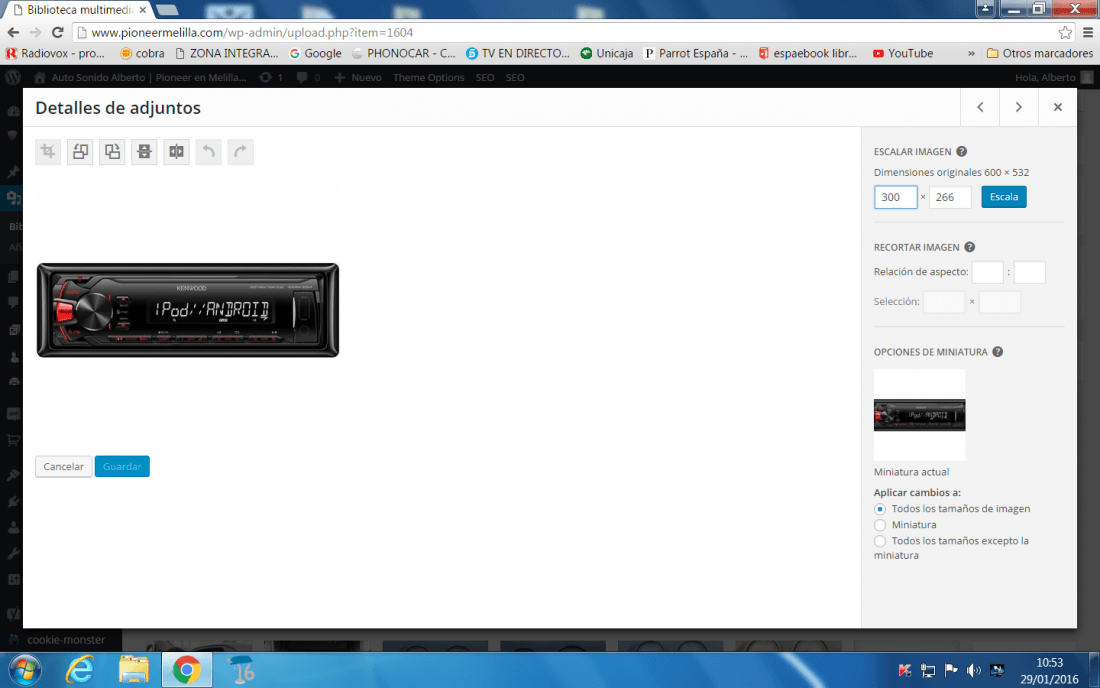This screenshot has width=1100, height=688.
Task: Select Miniatura radio option
Action: click(880, 525)
